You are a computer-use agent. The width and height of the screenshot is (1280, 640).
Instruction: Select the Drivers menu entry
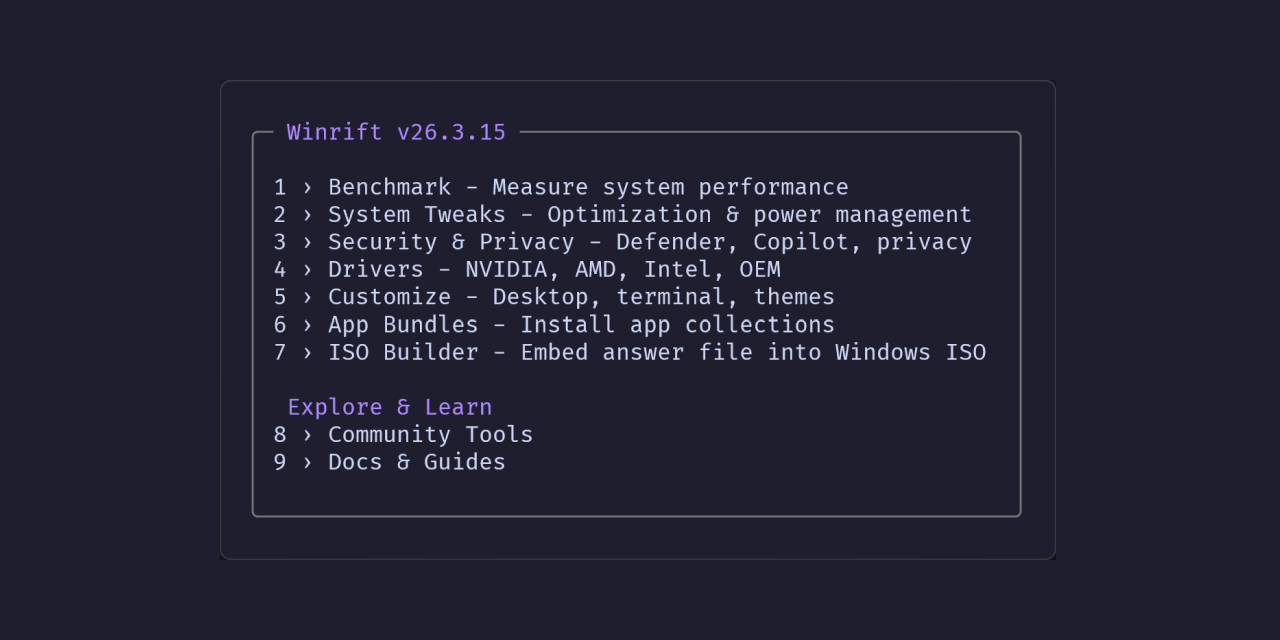(x=375, y=269)
